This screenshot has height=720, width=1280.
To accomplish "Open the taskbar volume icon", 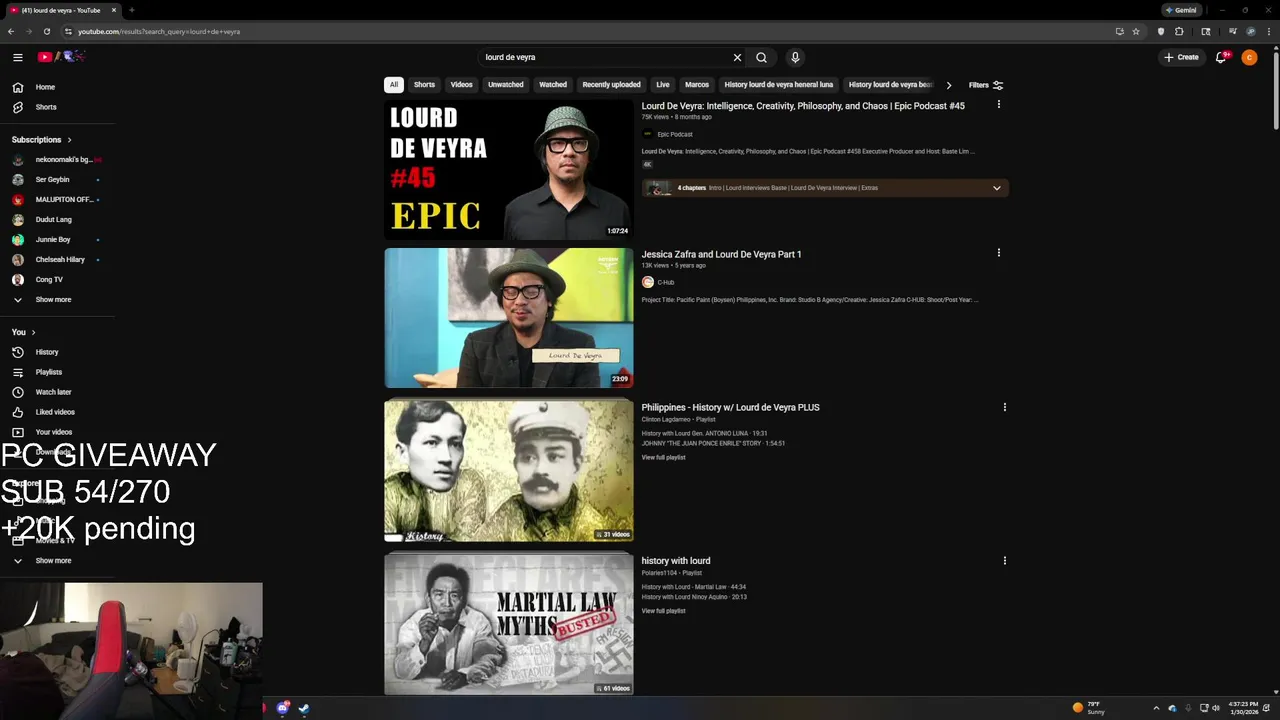I will pyautogui.click(x=1216, y=708).
